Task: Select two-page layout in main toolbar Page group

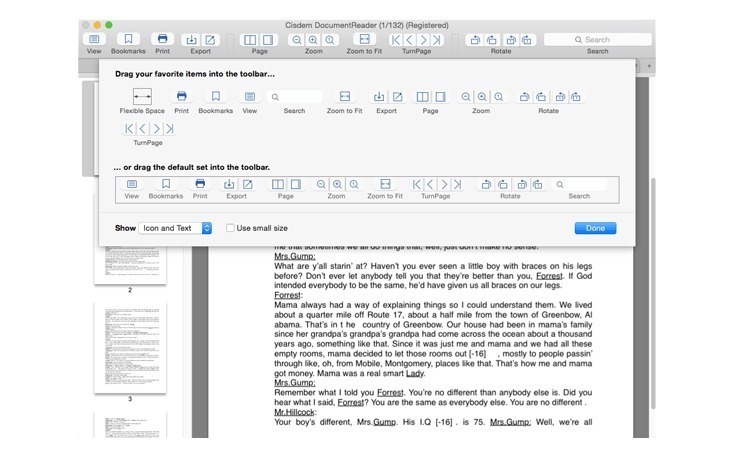Action: tap(250, 40)
